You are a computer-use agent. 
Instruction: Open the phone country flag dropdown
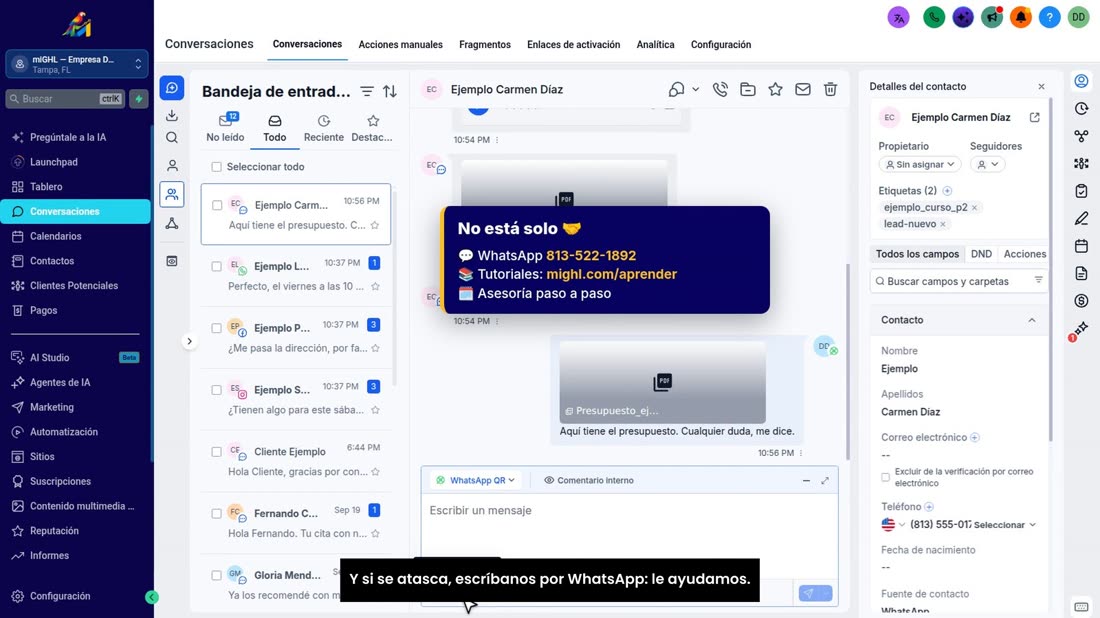click(x=893, y=525)
